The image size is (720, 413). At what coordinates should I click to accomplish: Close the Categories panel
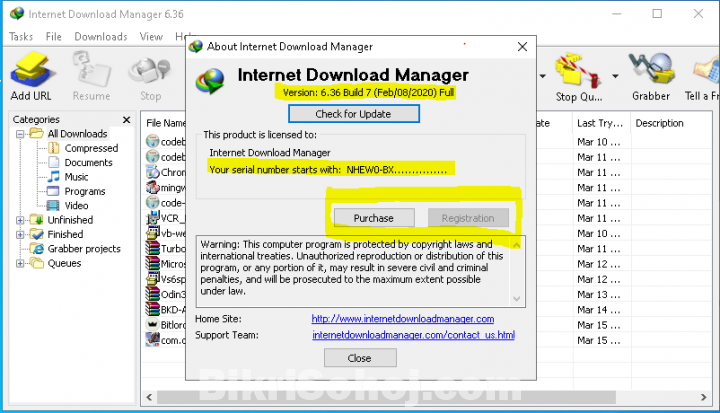[x=127, y=120]
